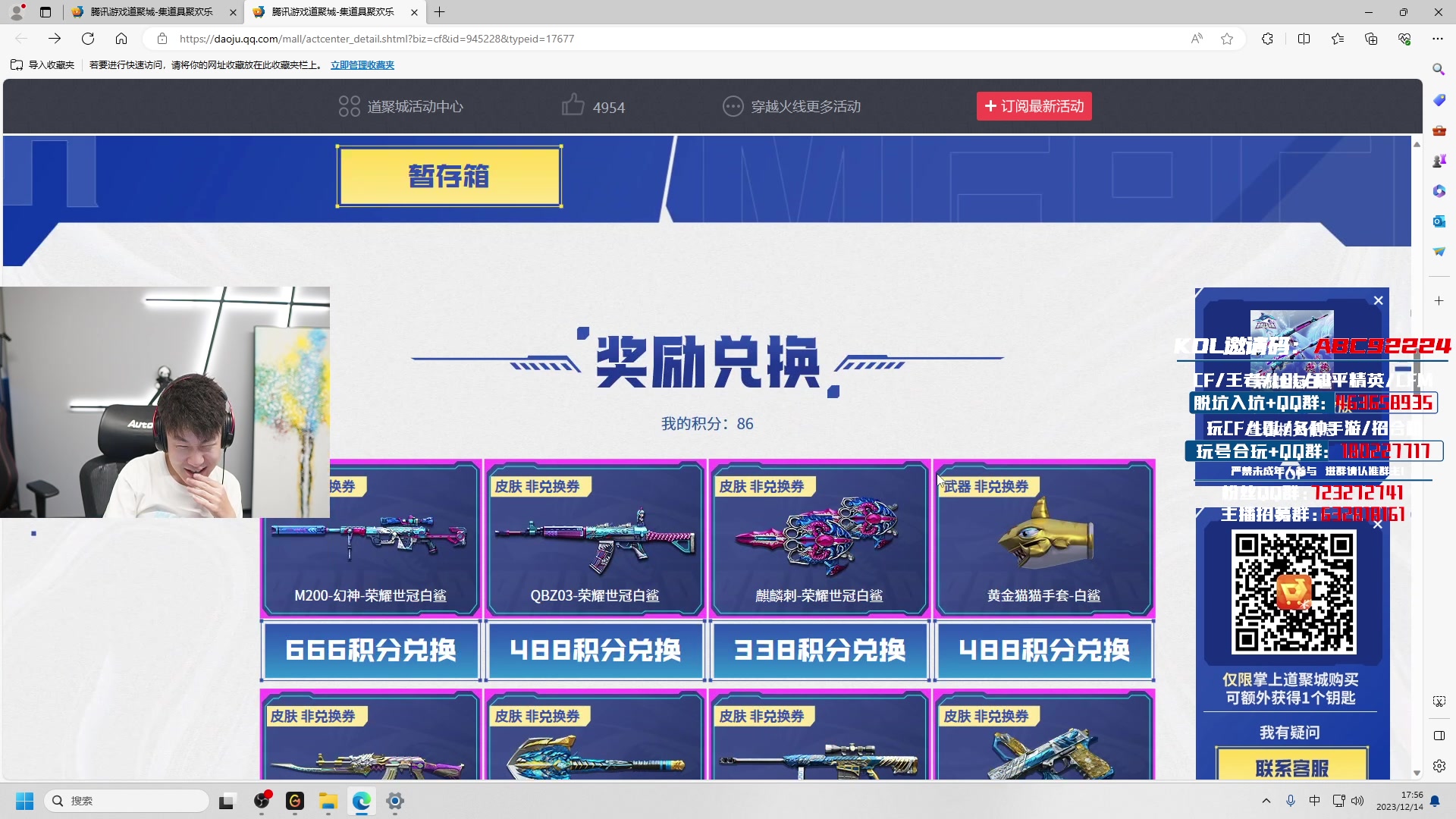1456x819 pixels.
Task: Go to browser Home icon
Action: 121,39
